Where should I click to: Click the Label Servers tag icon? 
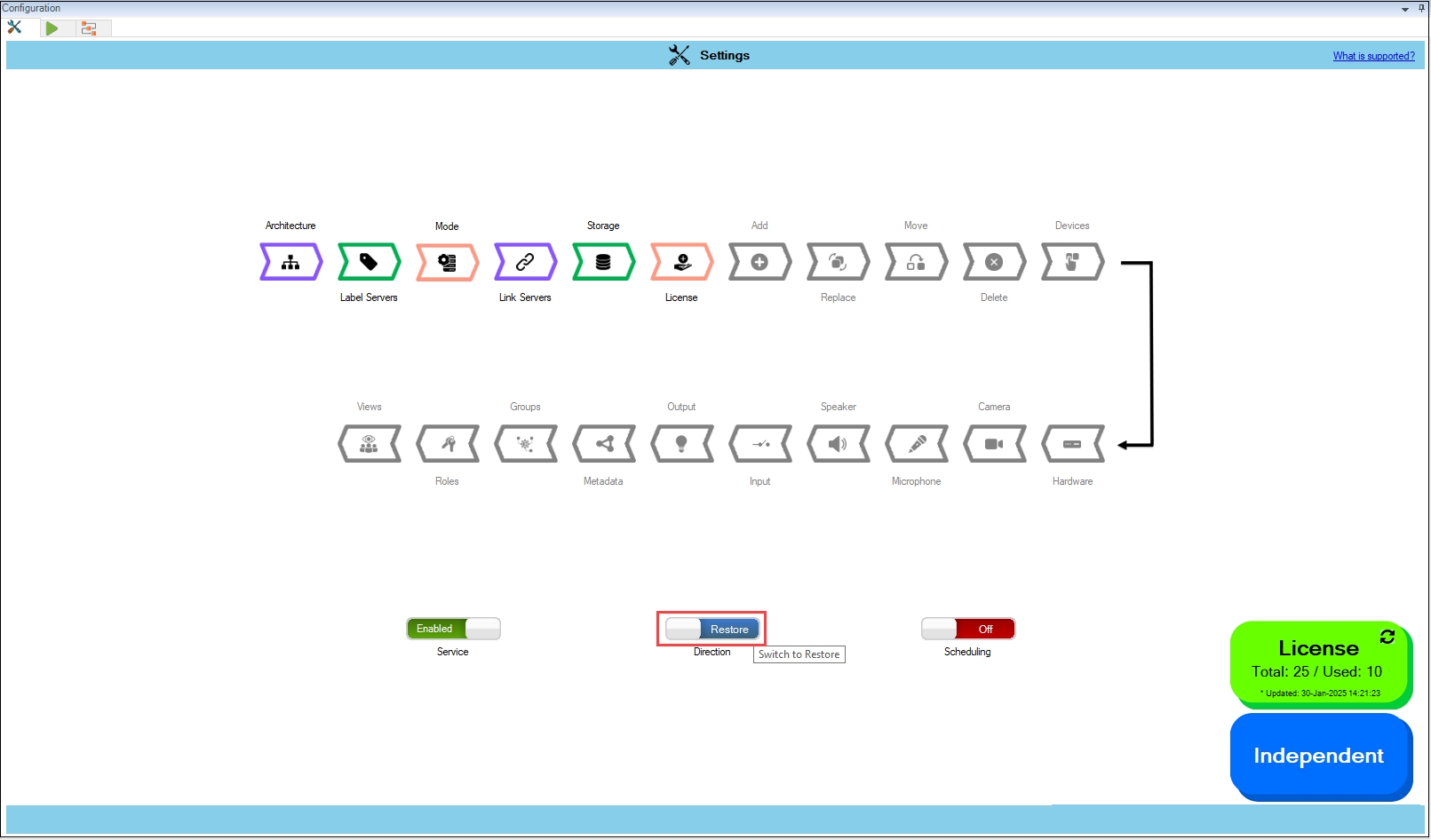(369, 262)
